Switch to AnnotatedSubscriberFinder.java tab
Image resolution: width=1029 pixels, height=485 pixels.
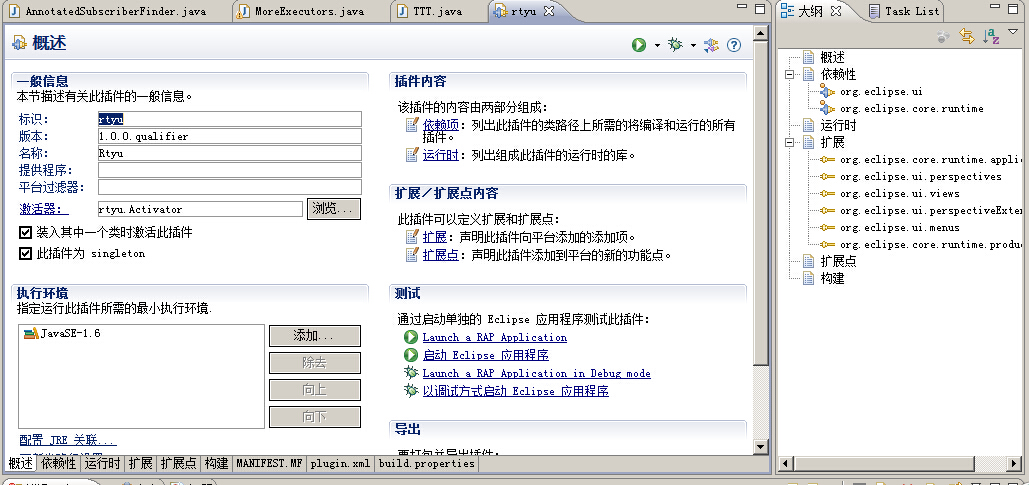click(x=108, y=11)
